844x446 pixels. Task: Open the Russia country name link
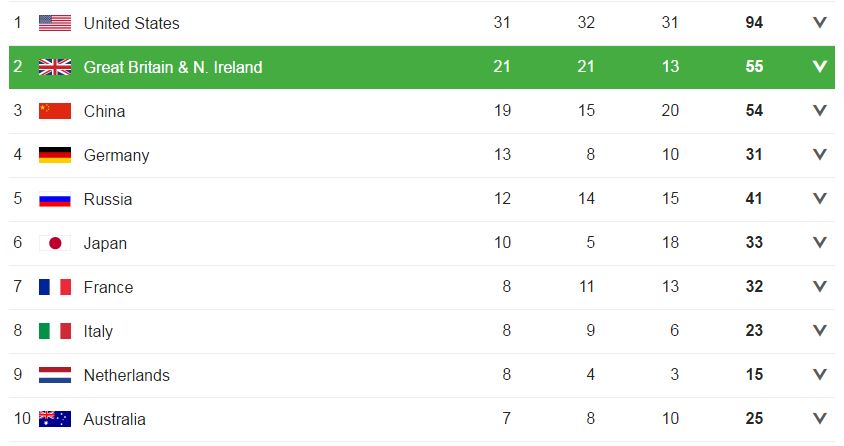(108, 199)
